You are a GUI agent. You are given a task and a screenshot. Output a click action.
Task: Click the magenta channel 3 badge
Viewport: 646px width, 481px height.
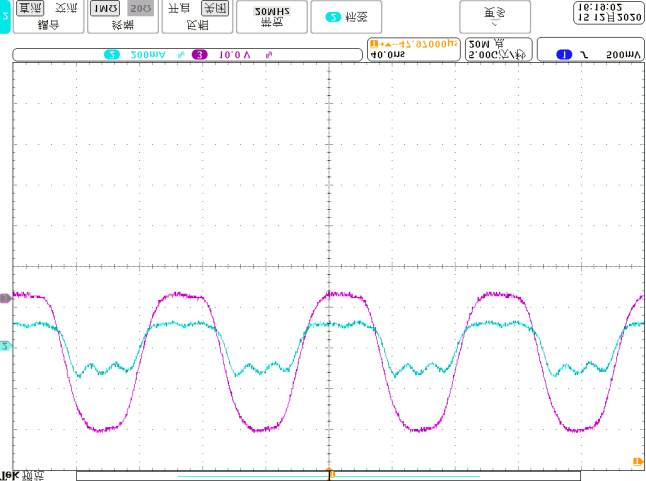point(198,54)
